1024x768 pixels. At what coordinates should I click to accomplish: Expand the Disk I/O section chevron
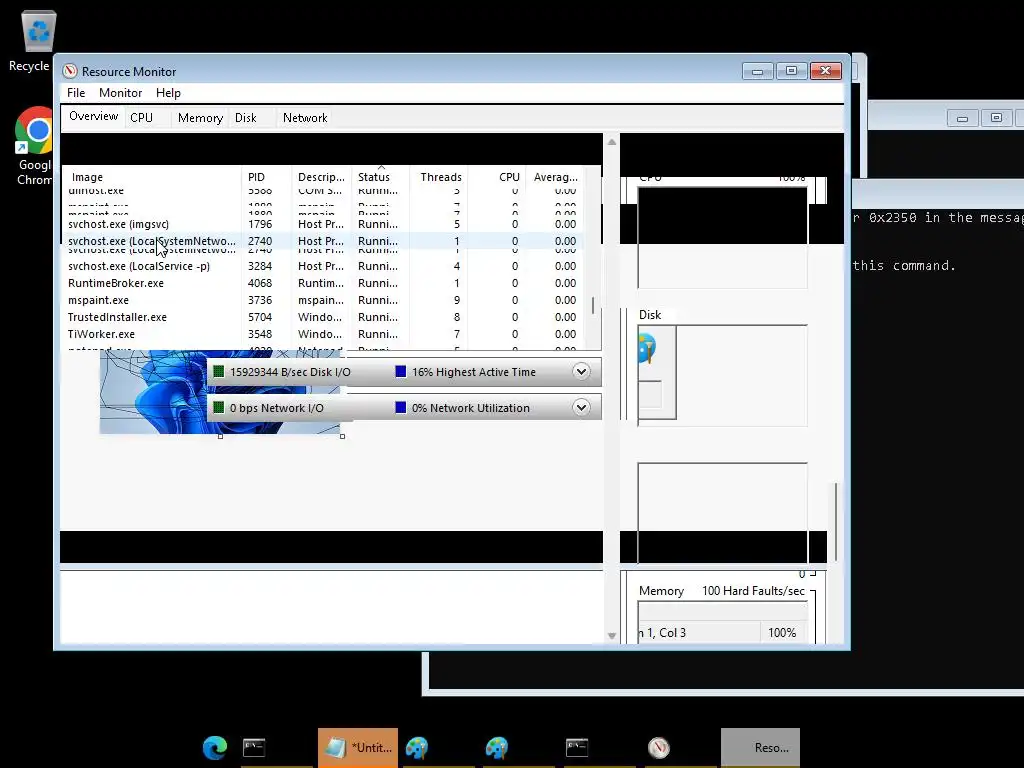click(x=581, y=372)
